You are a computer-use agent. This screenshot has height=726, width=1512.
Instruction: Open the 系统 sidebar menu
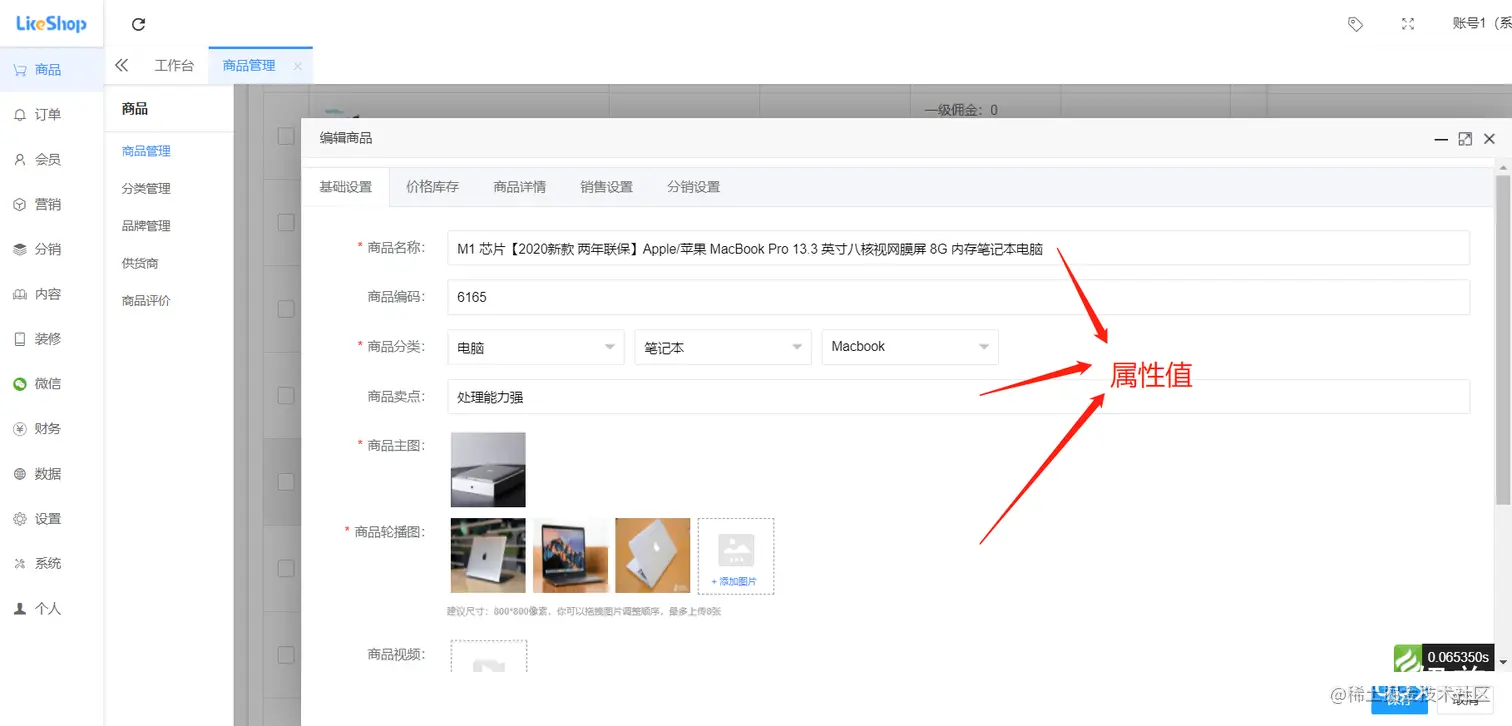point(51,564)
